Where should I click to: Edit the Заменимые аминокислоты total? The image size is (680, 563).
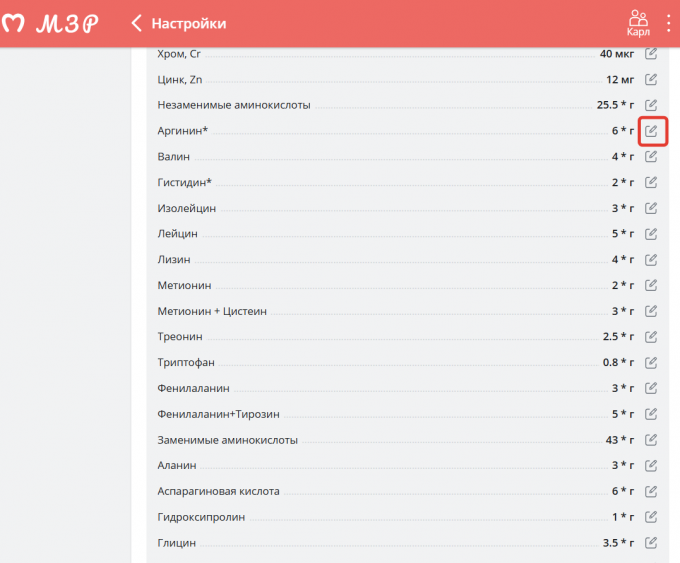(x=651, y=440)
